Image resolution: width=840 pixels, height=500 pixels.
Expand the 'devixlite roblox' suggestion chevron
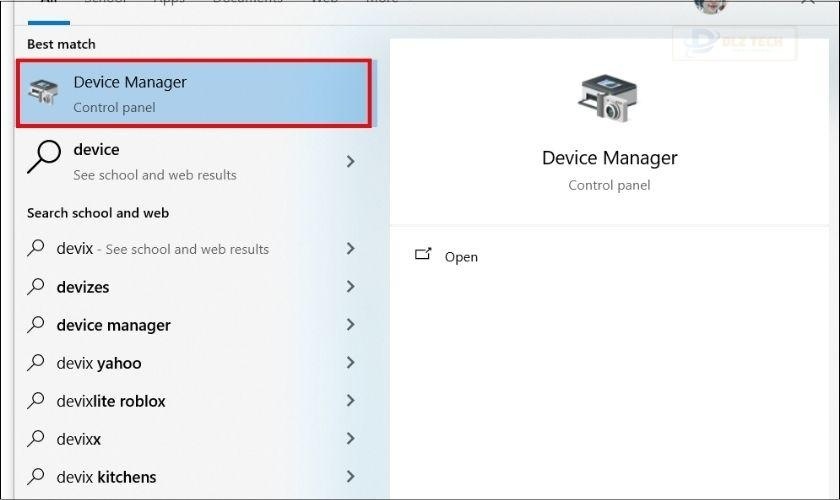pyautogui.click(x=350, y=400)
